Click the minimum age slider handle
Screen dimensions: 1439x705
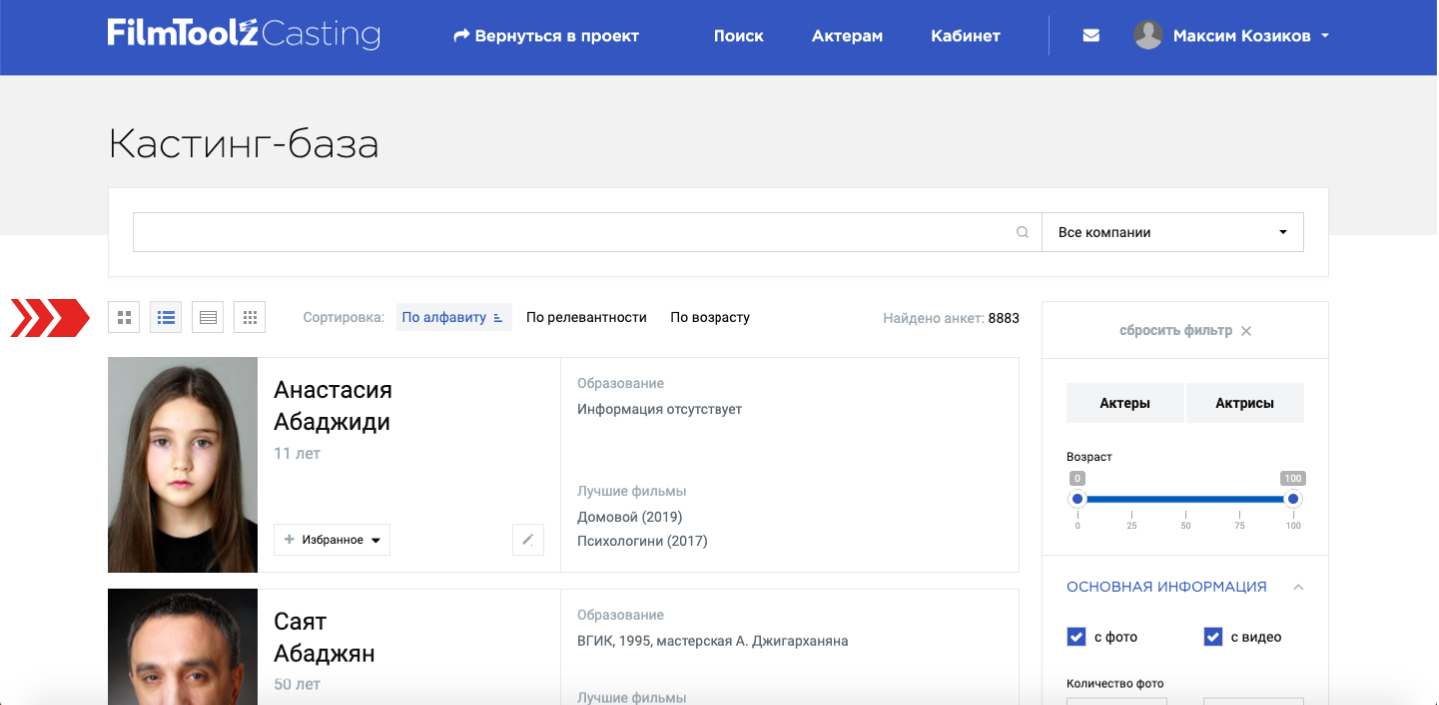1077,499
